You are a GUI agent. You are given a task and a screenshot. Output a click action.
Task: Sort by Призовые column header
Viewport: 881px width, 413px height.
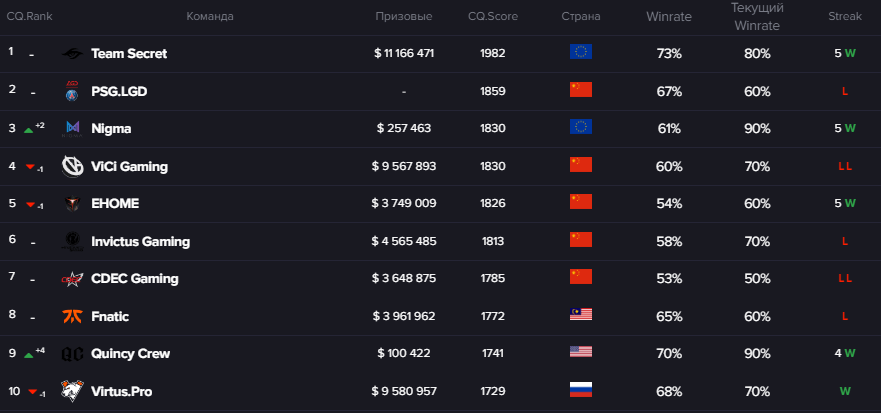404,17
